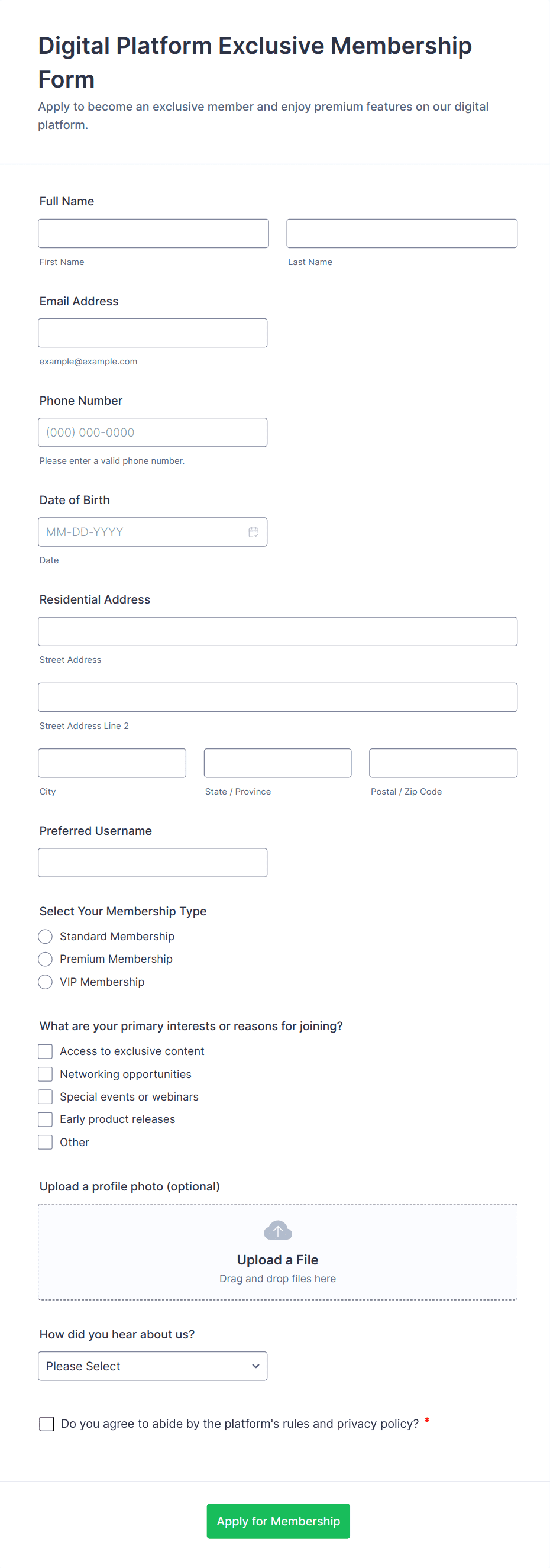Enable Special events or webinars
This screenshot has height=1568, width=550.
click(x=46, y=1097)
